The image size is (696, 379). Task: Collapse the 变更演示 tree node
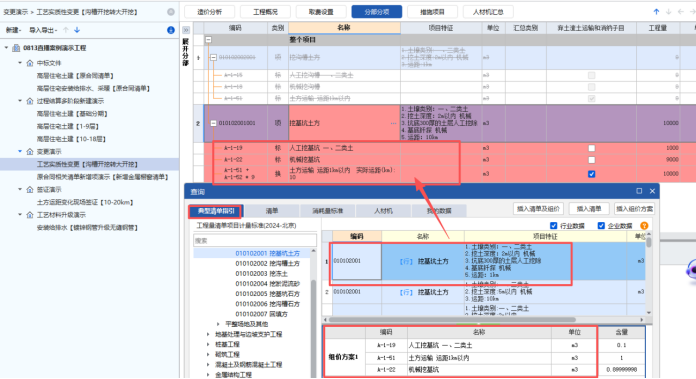[20, 151]
